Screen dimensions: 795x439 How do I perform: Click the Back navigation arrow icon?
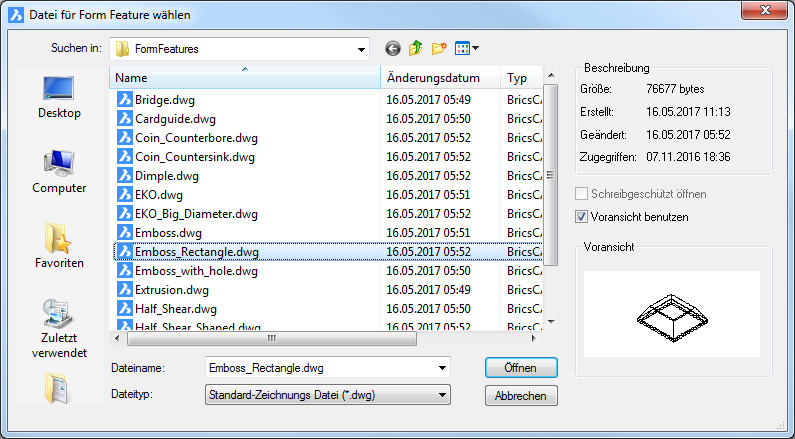coord(392,48)
